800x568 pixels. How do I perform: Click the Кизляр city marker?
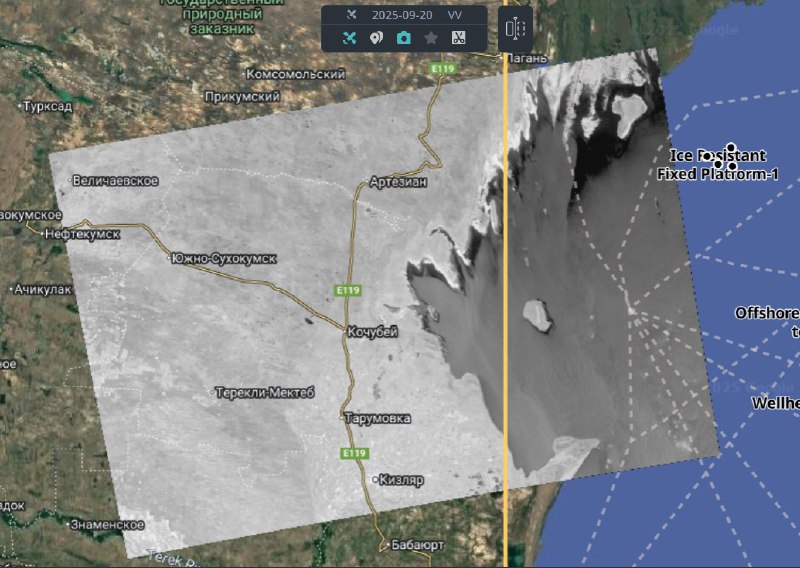[x=376, y=480]
